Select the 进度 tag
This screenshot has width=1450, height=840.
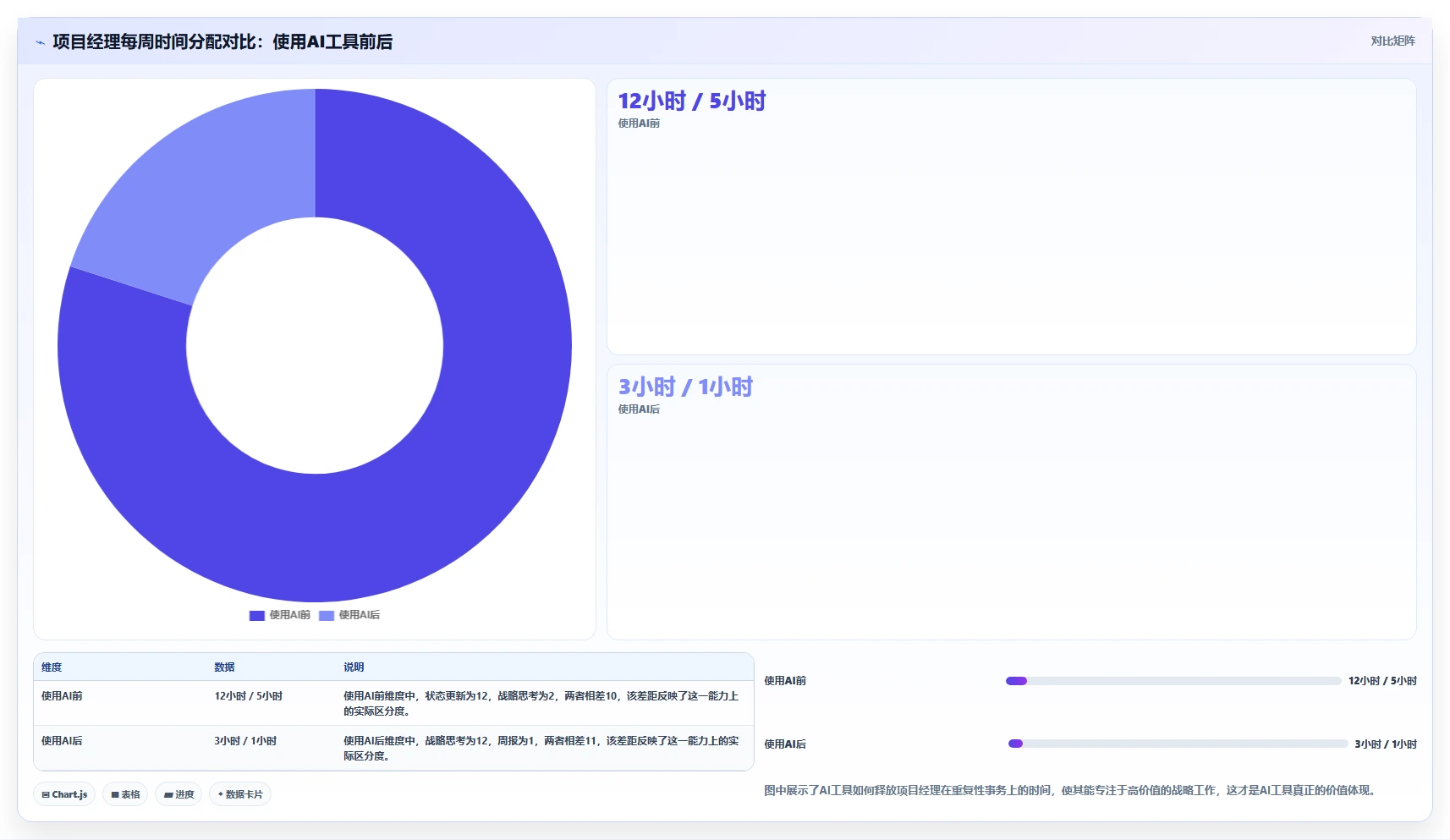(179, 794)
